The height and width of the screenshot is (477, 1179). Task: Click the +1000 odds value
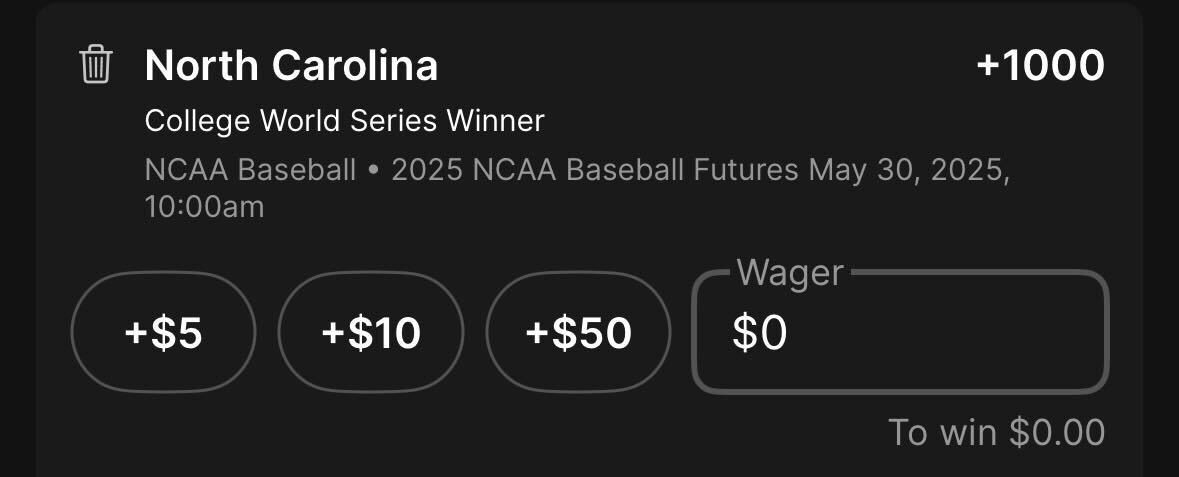click(1040, 65)
